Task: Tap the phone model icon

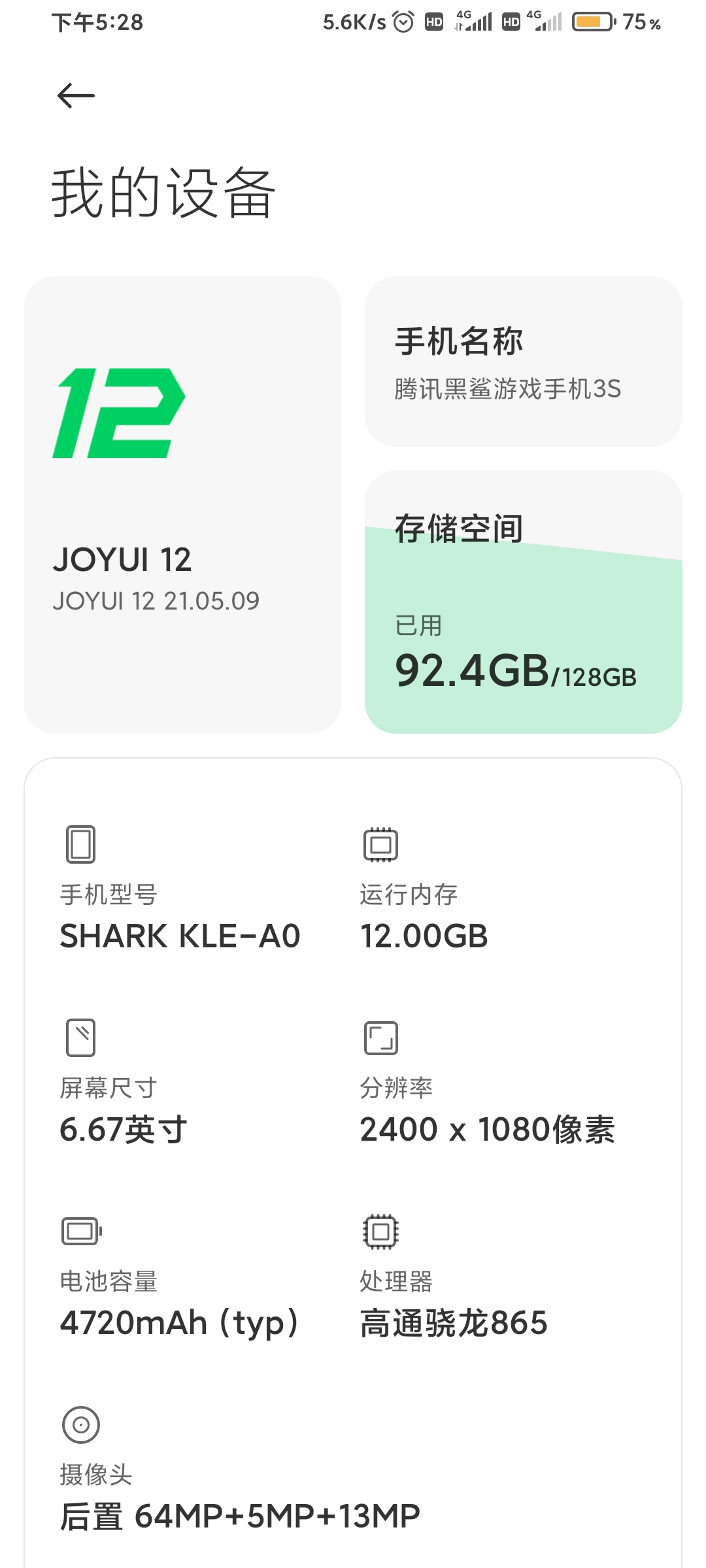Action: (81, 844)
